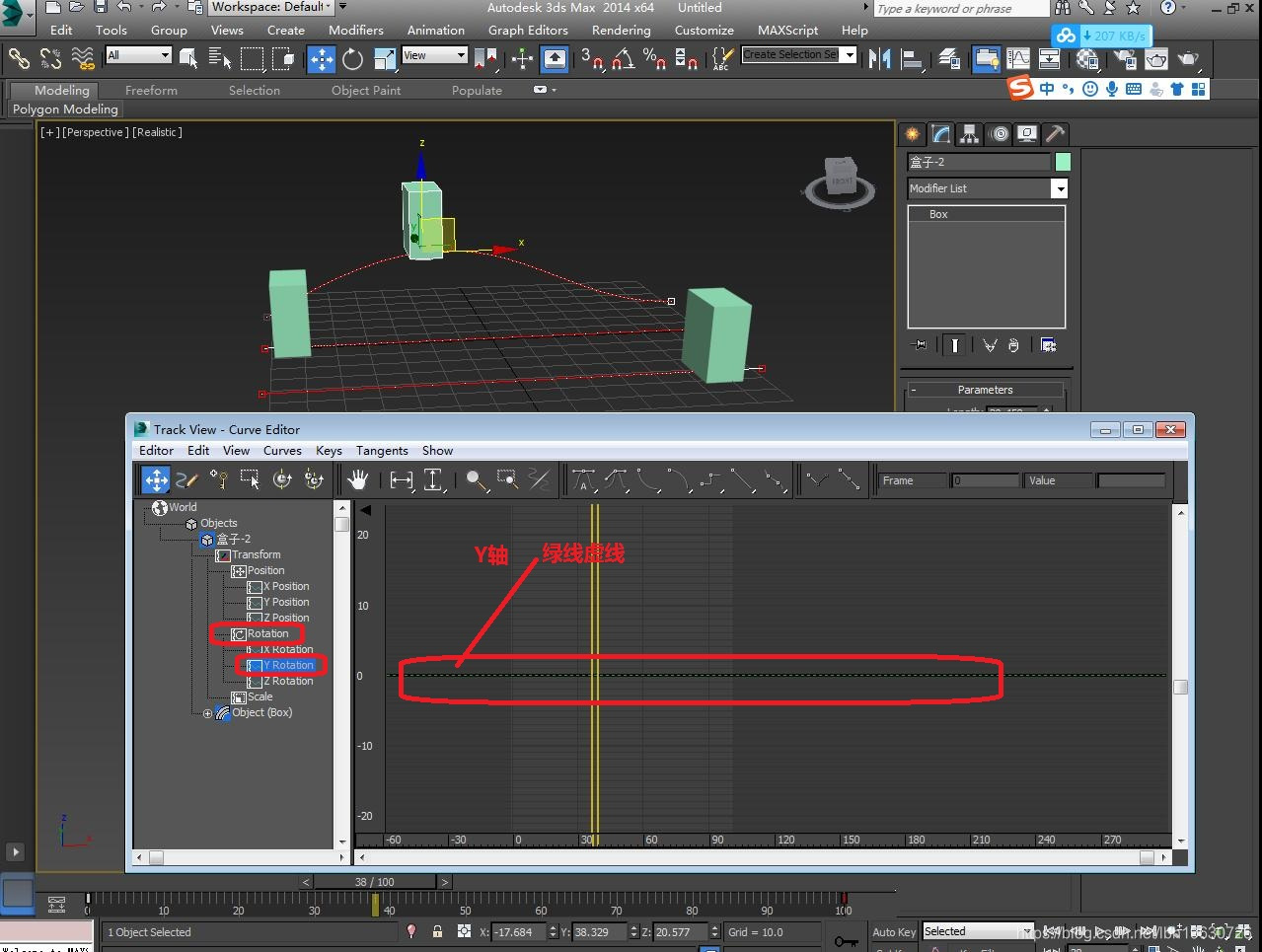This screenshot has height=952, width=1262.
Task: Click the Zoom magnifier tool in Curve Editor
Action: (x=477, y=480)
